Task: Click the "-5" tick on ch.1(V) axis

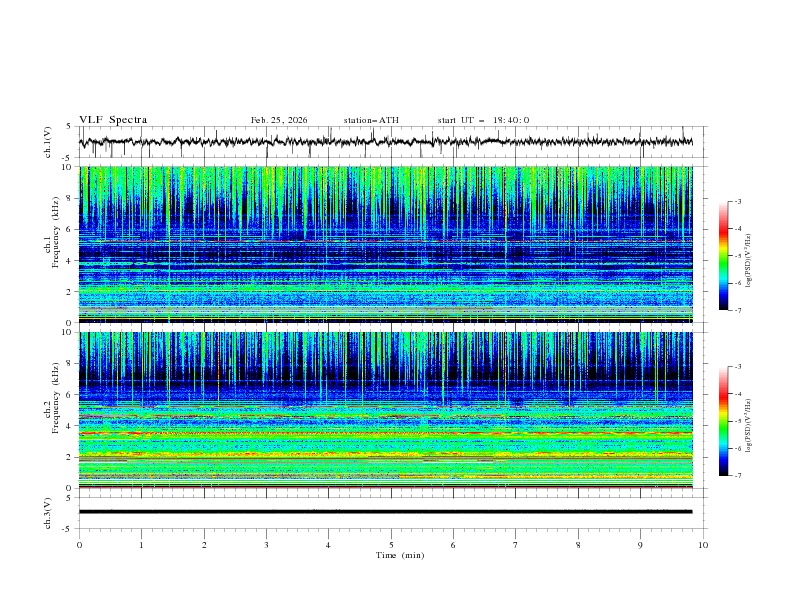Action: [x=68, y=158]
